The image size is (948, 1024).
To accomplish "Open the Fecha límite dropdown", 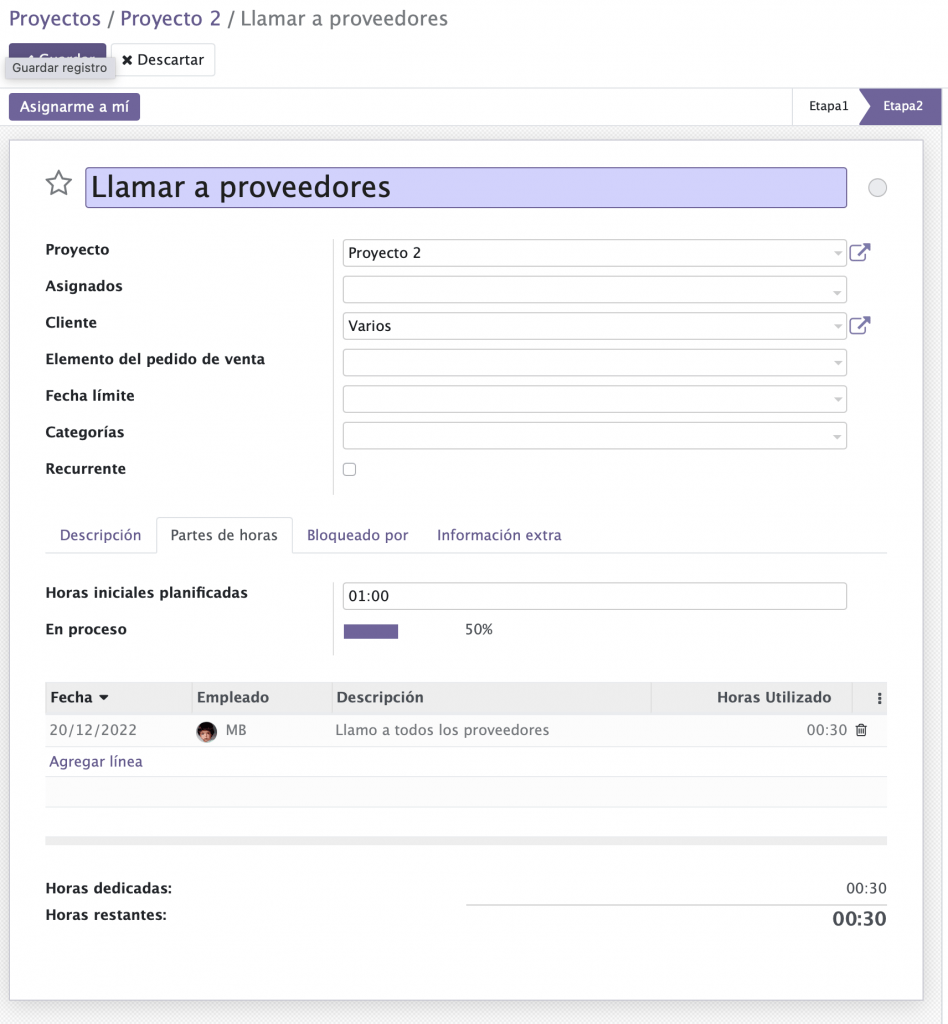I will tap(838, 400).
